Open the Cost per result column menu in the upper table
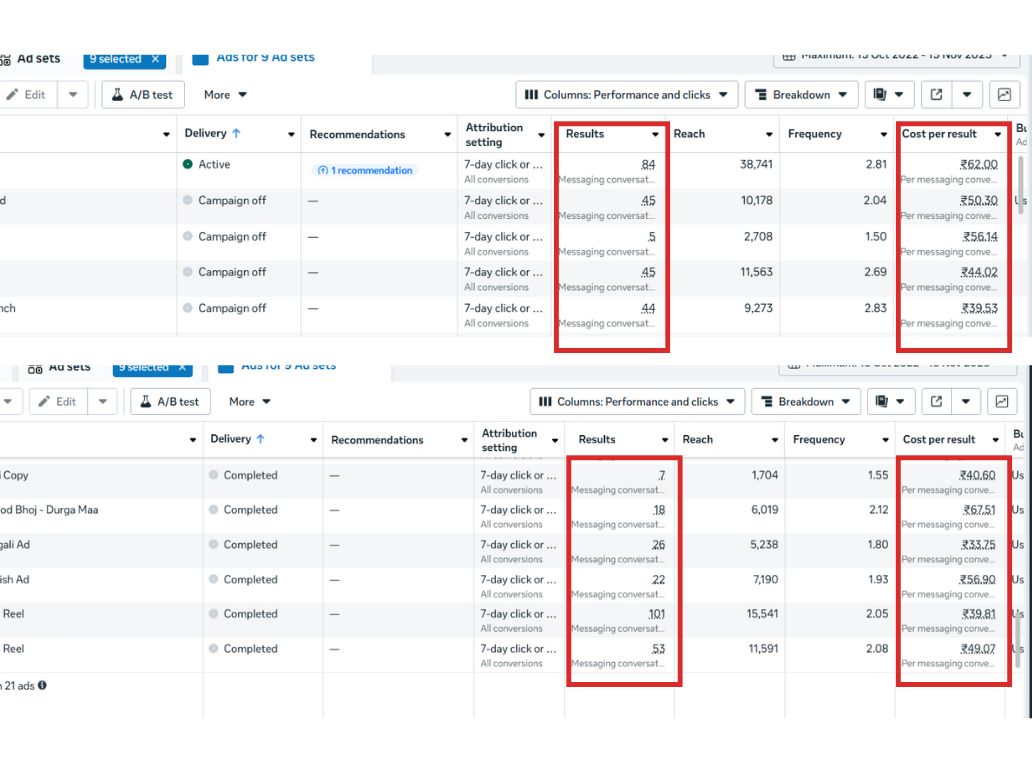Image resolution: width=1032 pixels, height=780 pixels. coord(997,134)
